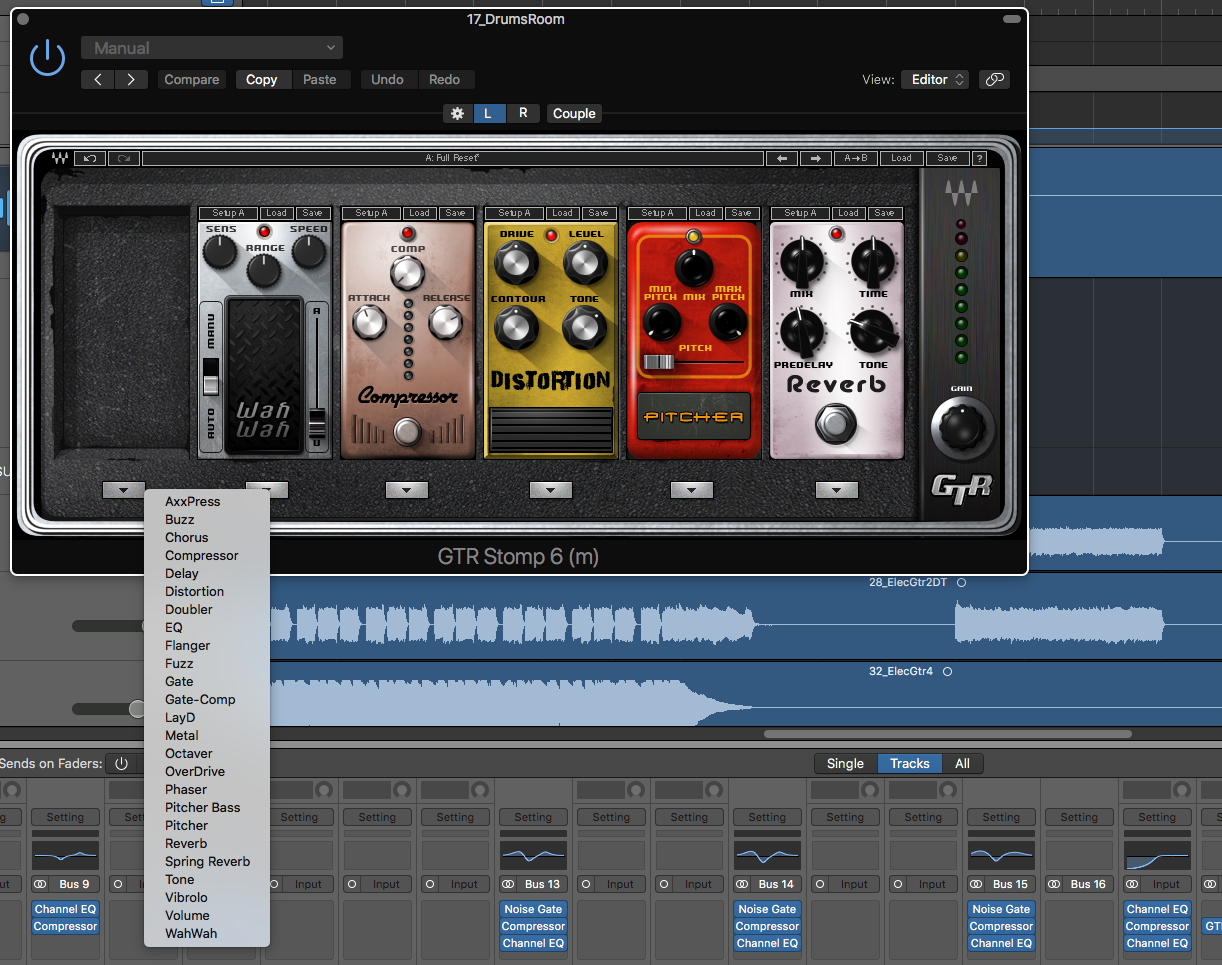Click the Copy button
Image resolution: width=1222 pixels, height=965 pixels.
[262, 80]
